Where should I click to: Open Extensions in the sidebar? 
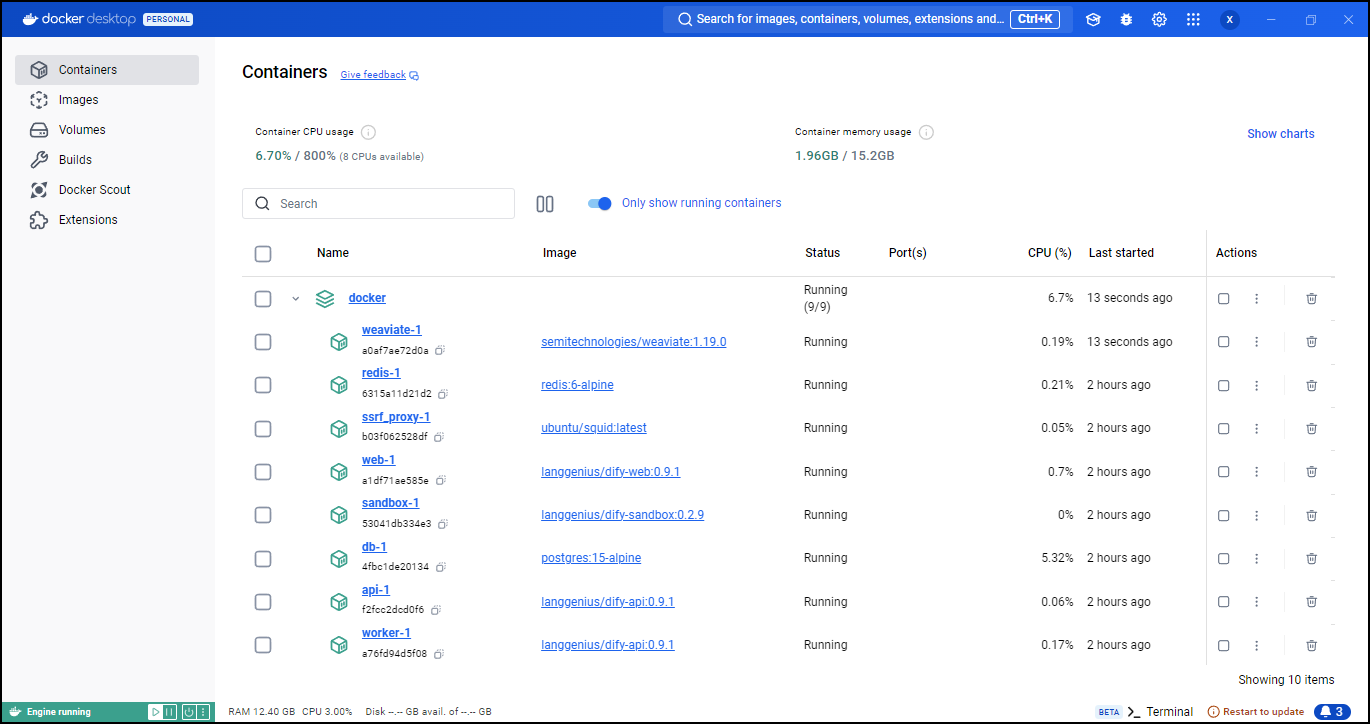(x=107, y=220)
